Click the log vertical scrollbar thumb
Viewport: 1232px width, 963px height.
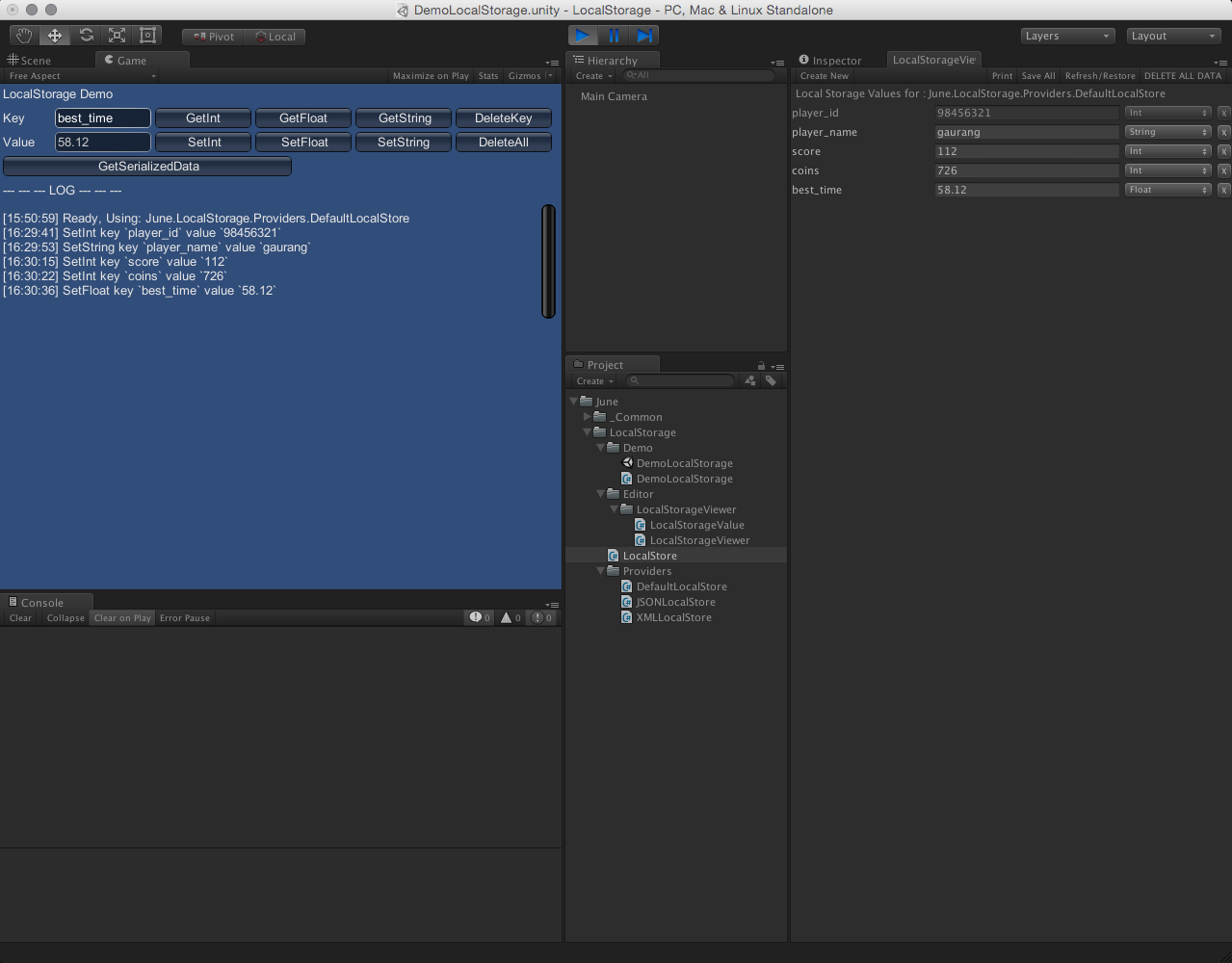[549, 261]
